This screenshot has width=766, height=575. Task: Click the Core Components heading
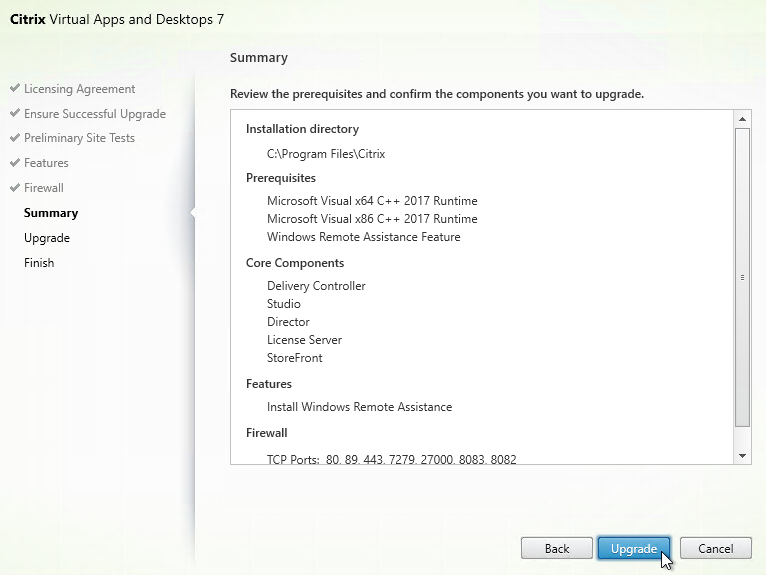pyautogui.click(x=295, y=263)
